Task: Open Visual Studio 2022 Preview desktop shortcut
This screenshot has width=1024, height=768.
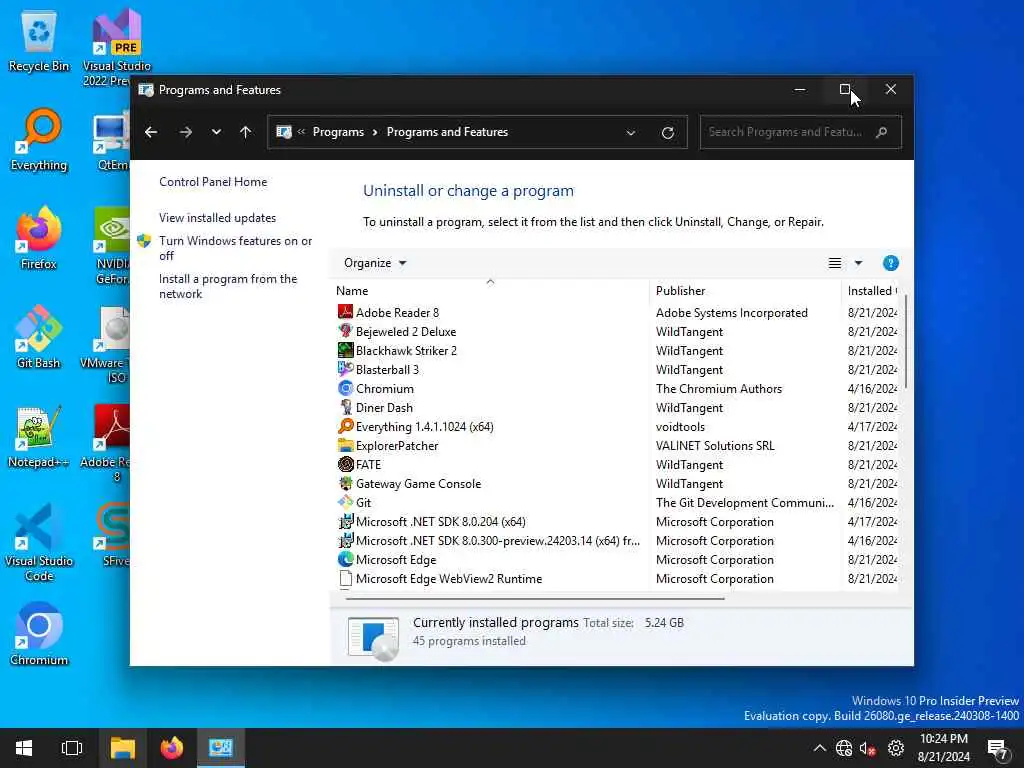Action: (116, 48)
